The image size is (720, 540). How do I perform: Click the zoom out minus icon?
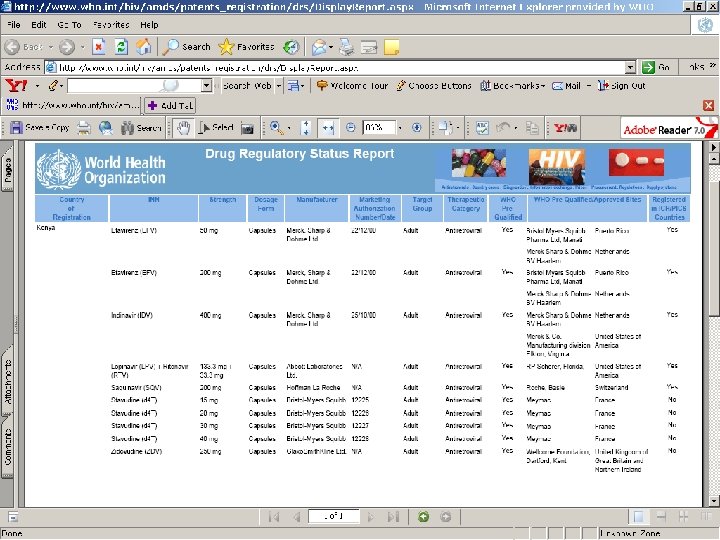pos(350,128)
